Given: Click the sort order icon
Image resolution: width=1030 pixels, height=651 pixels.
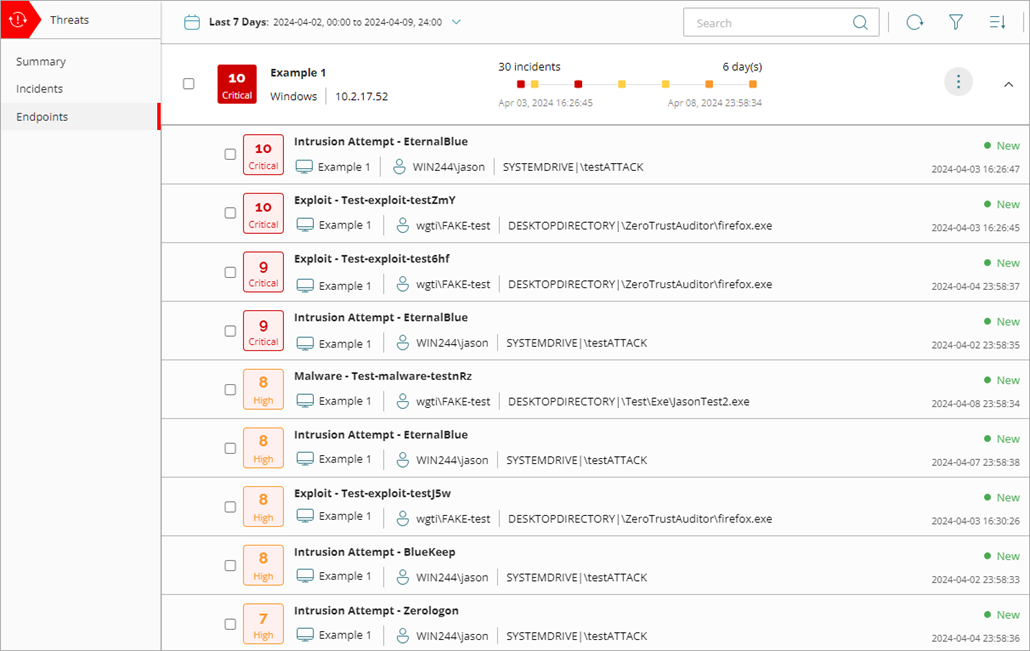Looking at the screenshot, I should coord(998,22).
